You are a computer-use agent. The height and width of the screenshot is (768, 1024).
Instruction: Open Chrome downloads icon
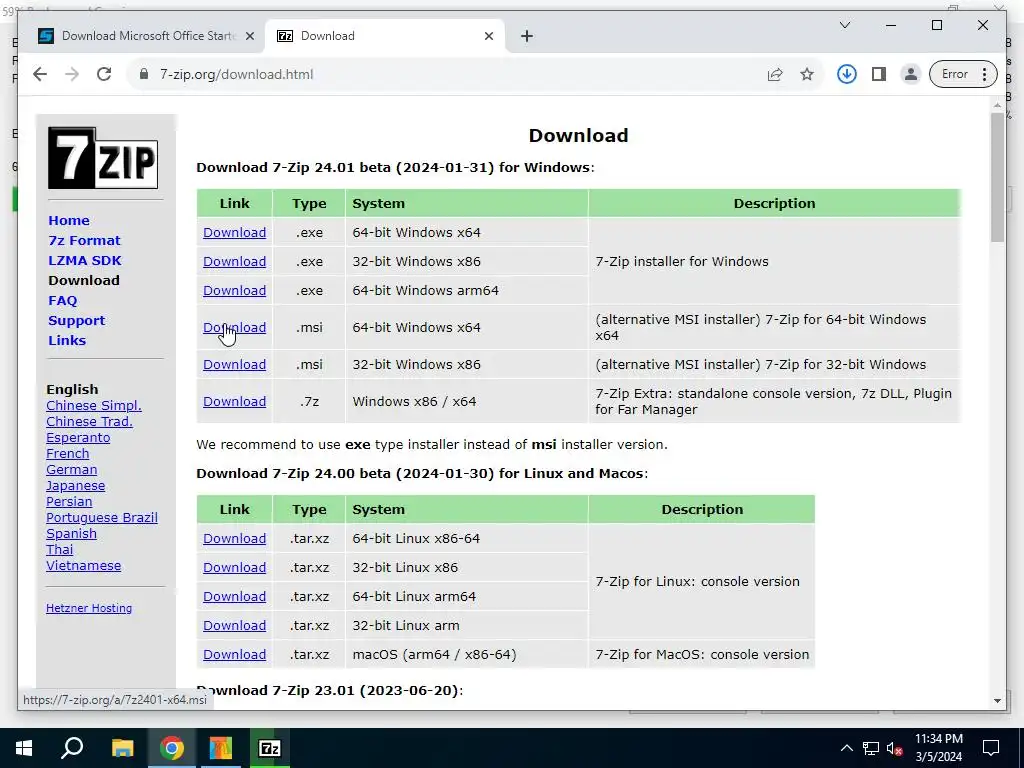coord(847,74)
